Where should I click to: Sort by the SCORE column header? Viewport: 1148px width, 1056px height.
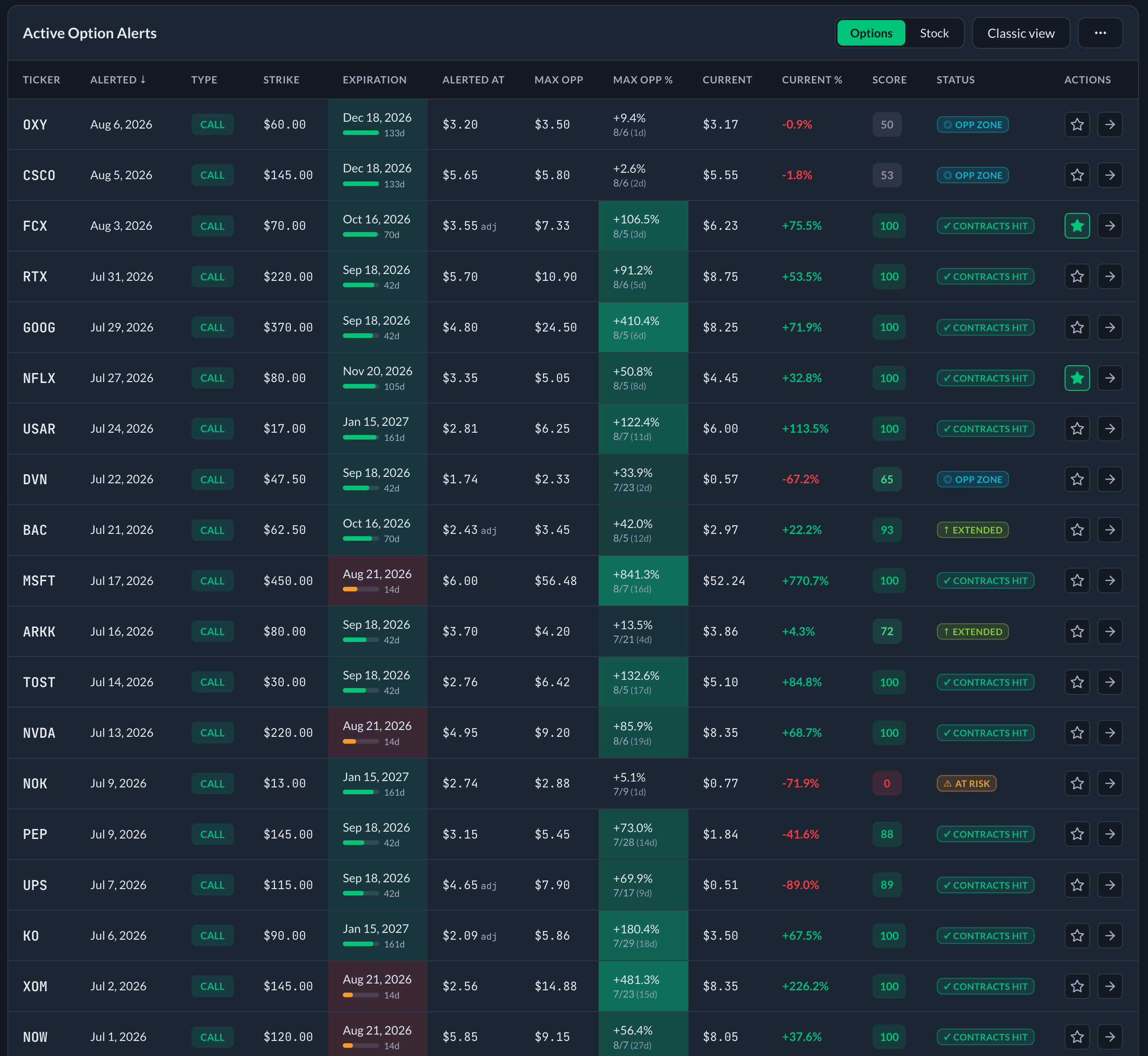coord(889,80)
